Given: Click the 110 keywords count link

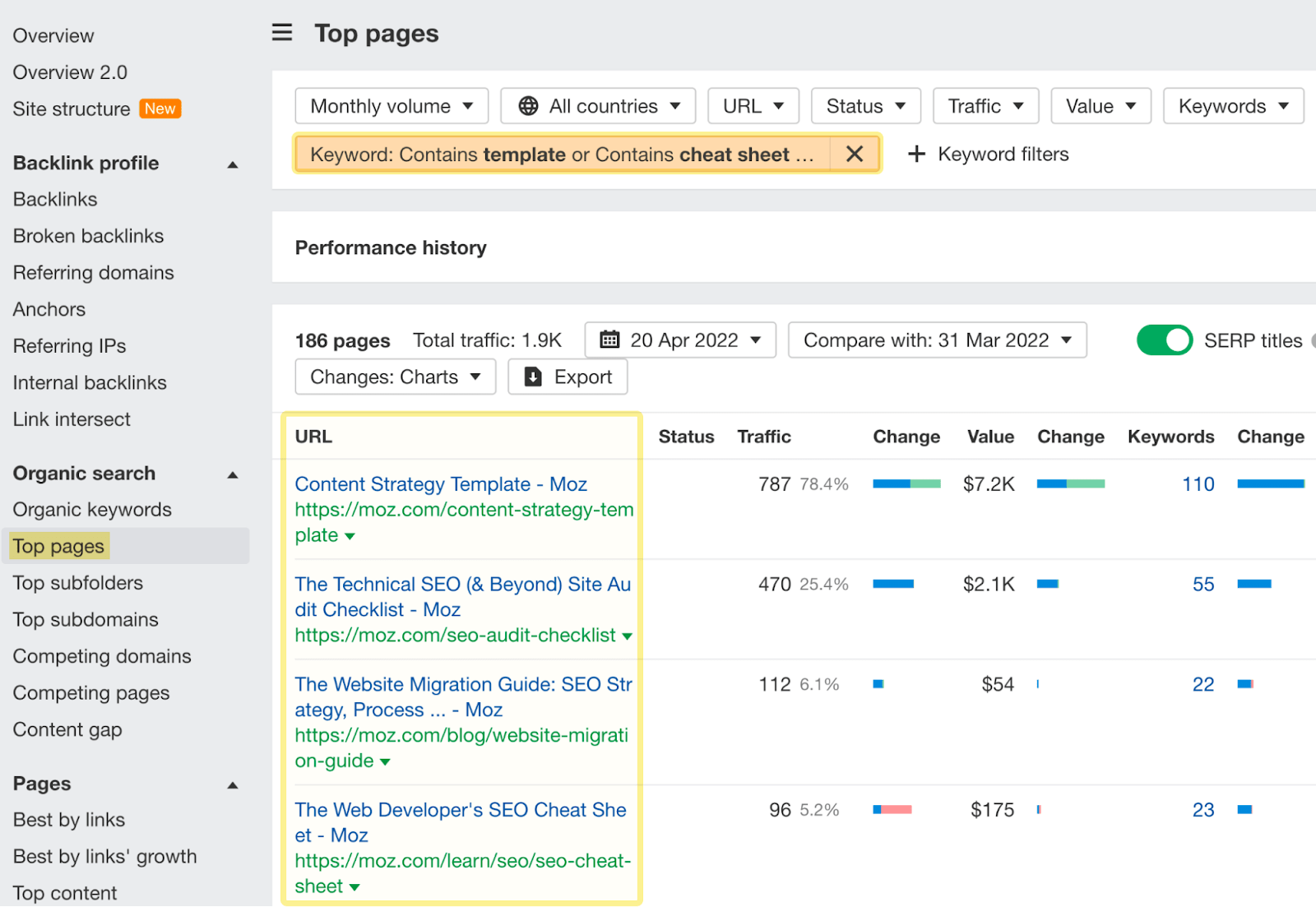Looking at the screenshot, I should point(1198,484).
